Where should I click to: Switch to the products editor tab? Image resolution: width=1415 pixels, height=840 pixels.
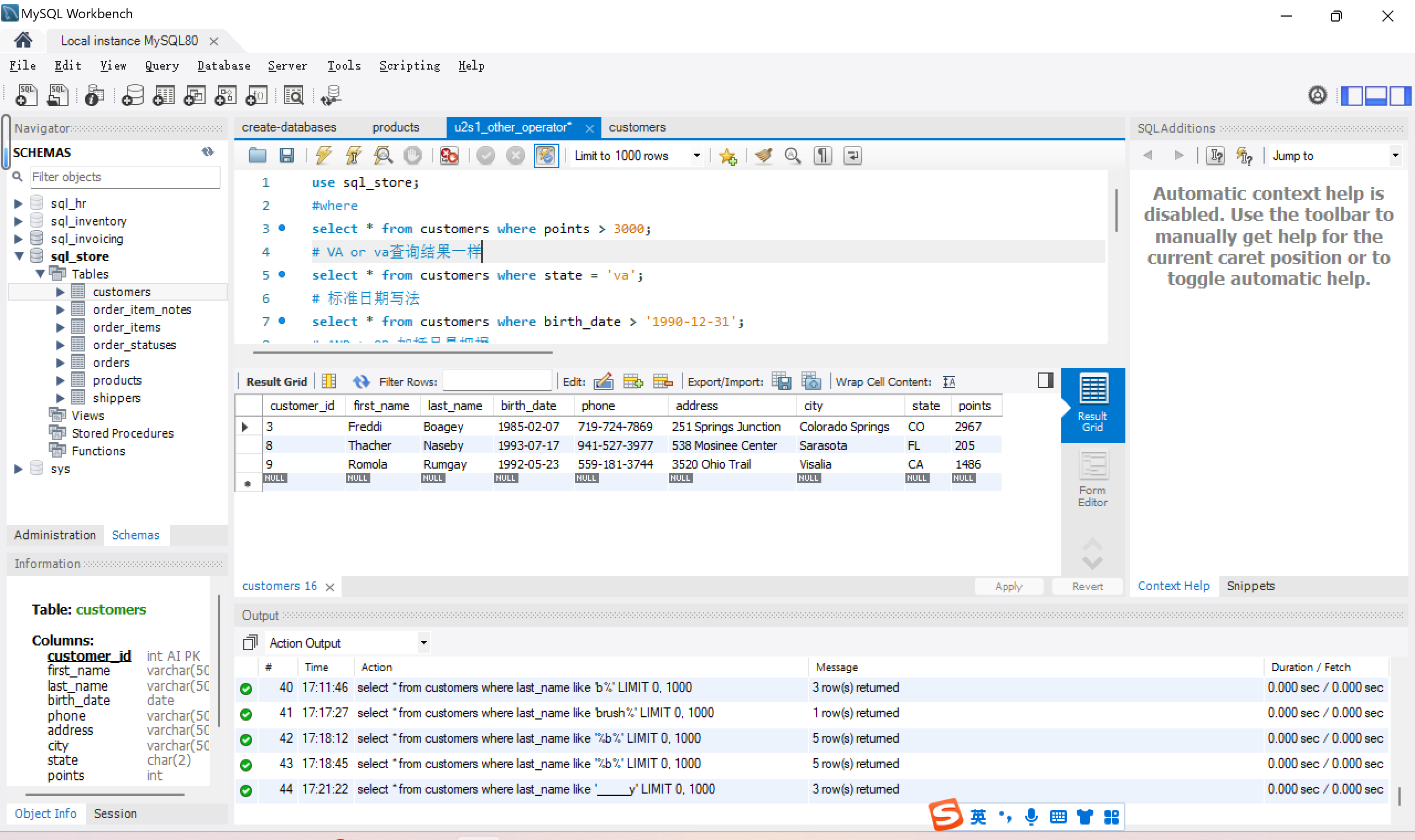click(395, 127)
